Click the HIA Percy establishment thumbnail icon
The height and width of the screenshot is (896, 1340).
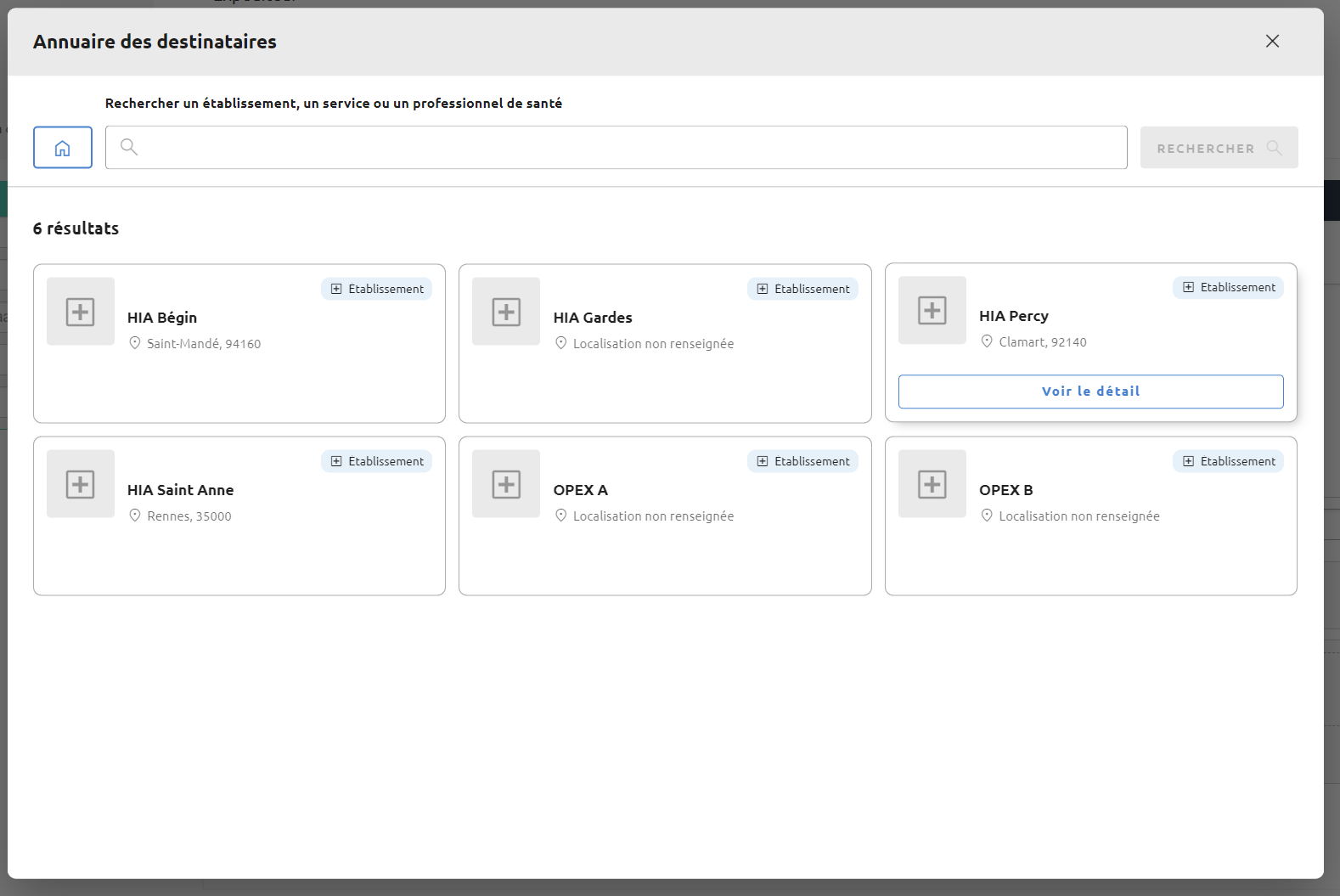pyautogui.click(x=932, y=310)
